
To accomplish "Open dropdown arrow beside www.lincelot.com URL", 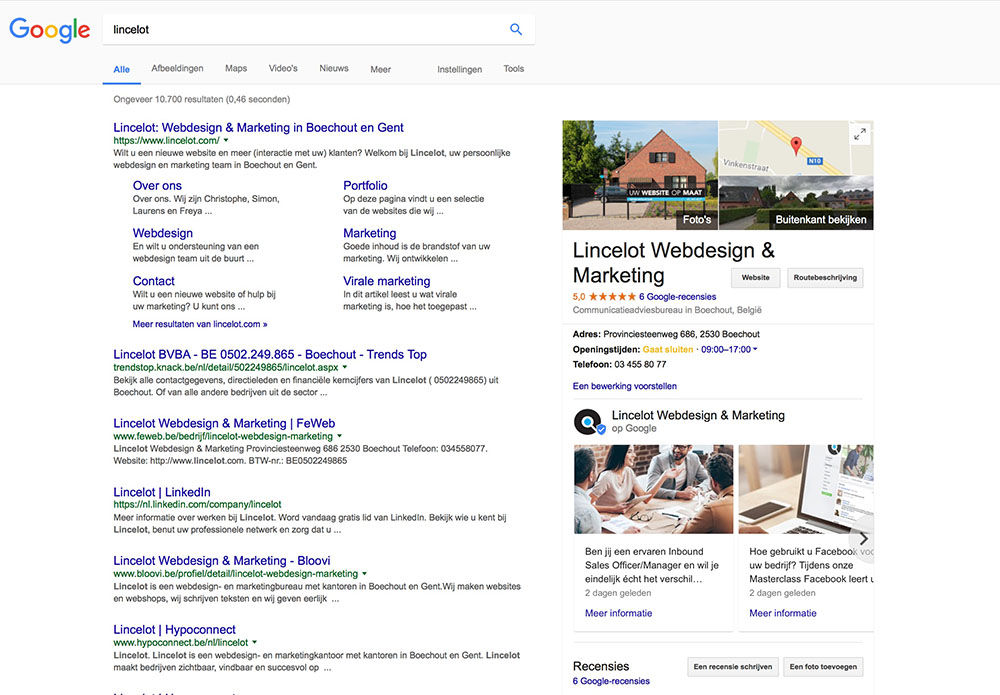I will pyautogui.click(x=226, y=140).
